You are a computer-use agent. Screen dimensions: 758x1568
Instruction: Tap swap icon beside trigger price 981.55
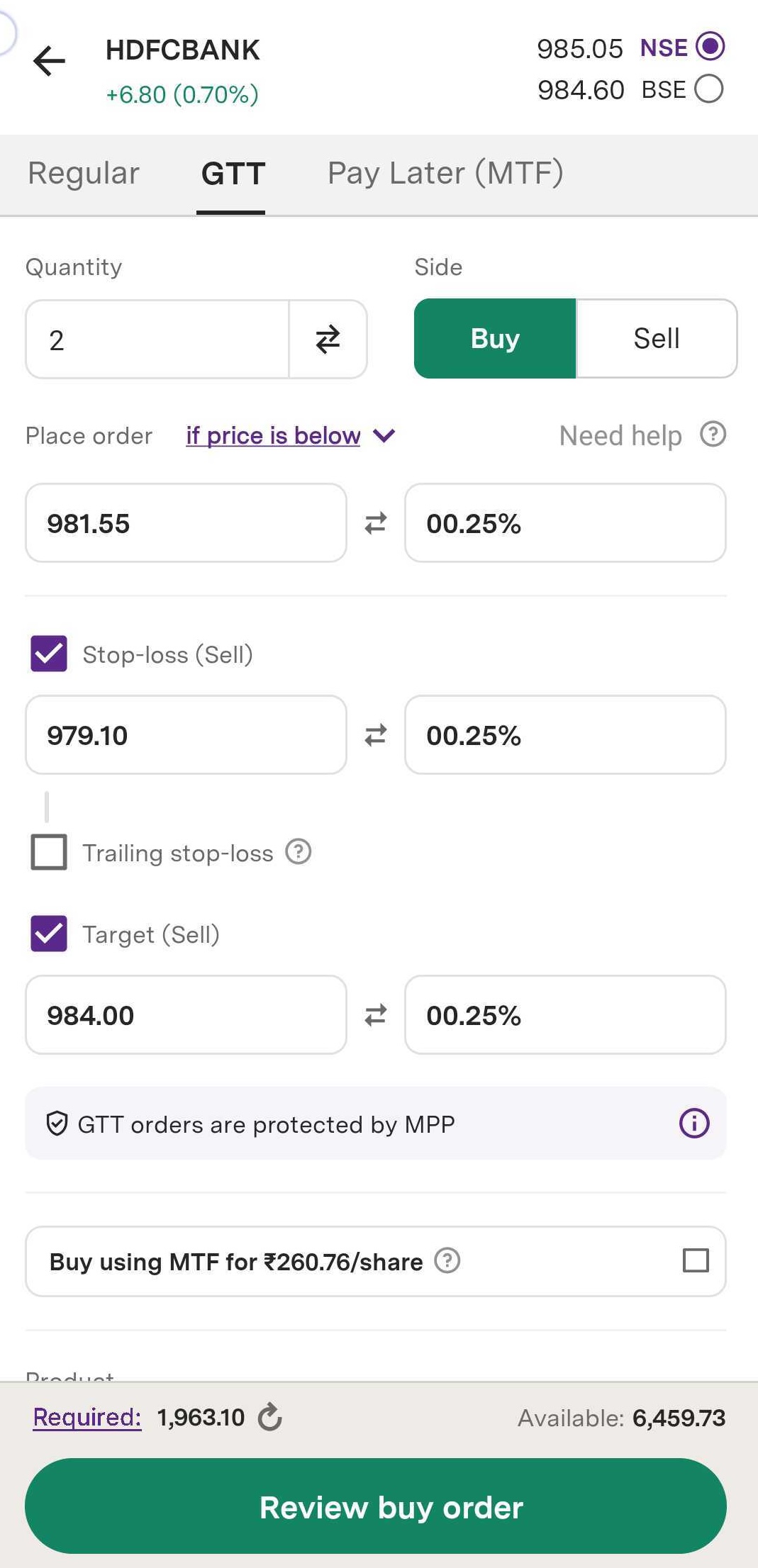tap(375, 523)
